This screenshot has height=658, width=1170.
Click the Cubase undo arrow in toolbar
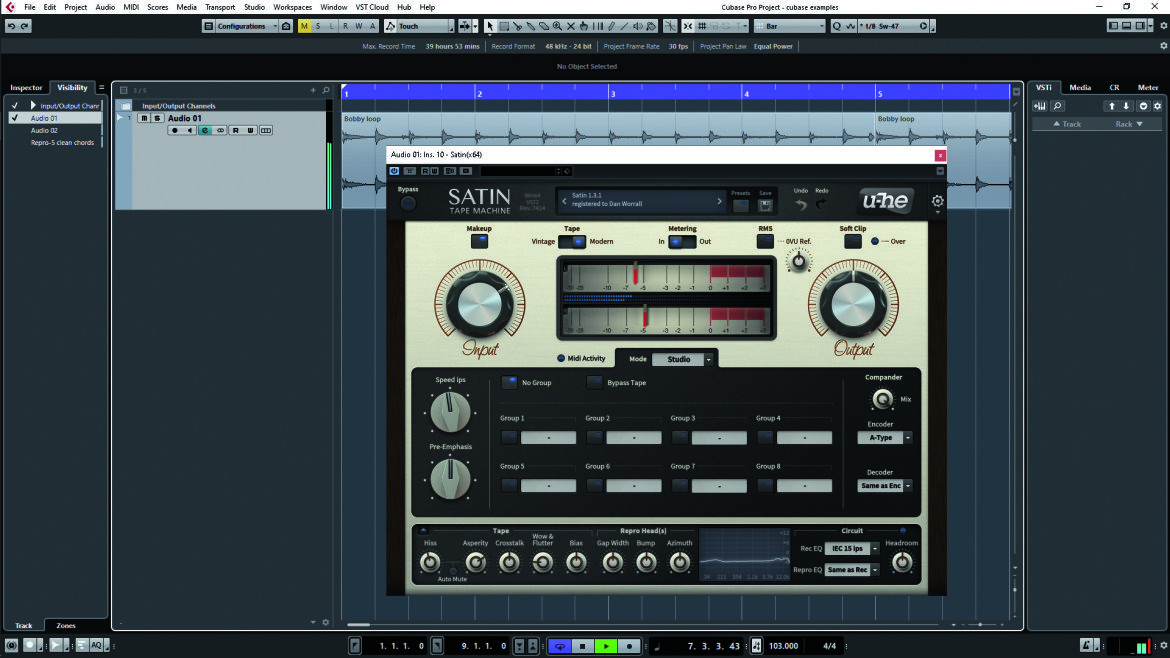tap(11, 26)
